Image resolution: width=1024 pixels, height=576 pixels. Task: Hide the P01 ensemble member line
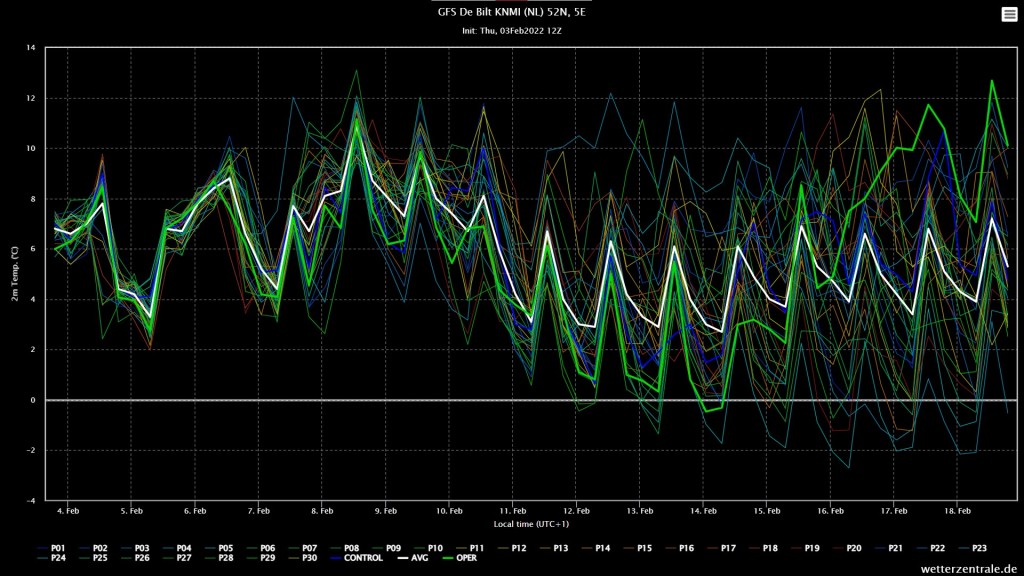pos(51,549)
